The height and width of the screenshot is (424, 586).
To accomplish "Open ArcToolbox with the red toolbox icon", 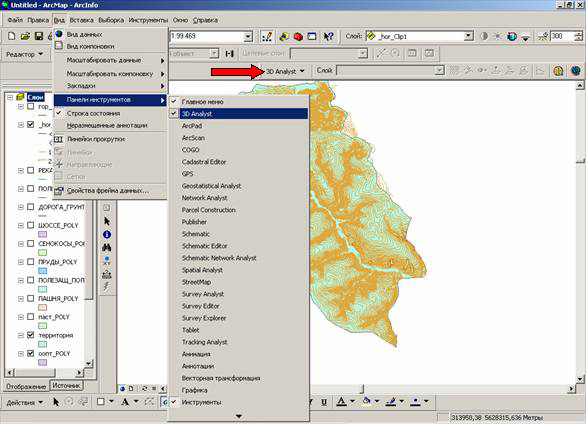I will [x=298, y=37].
